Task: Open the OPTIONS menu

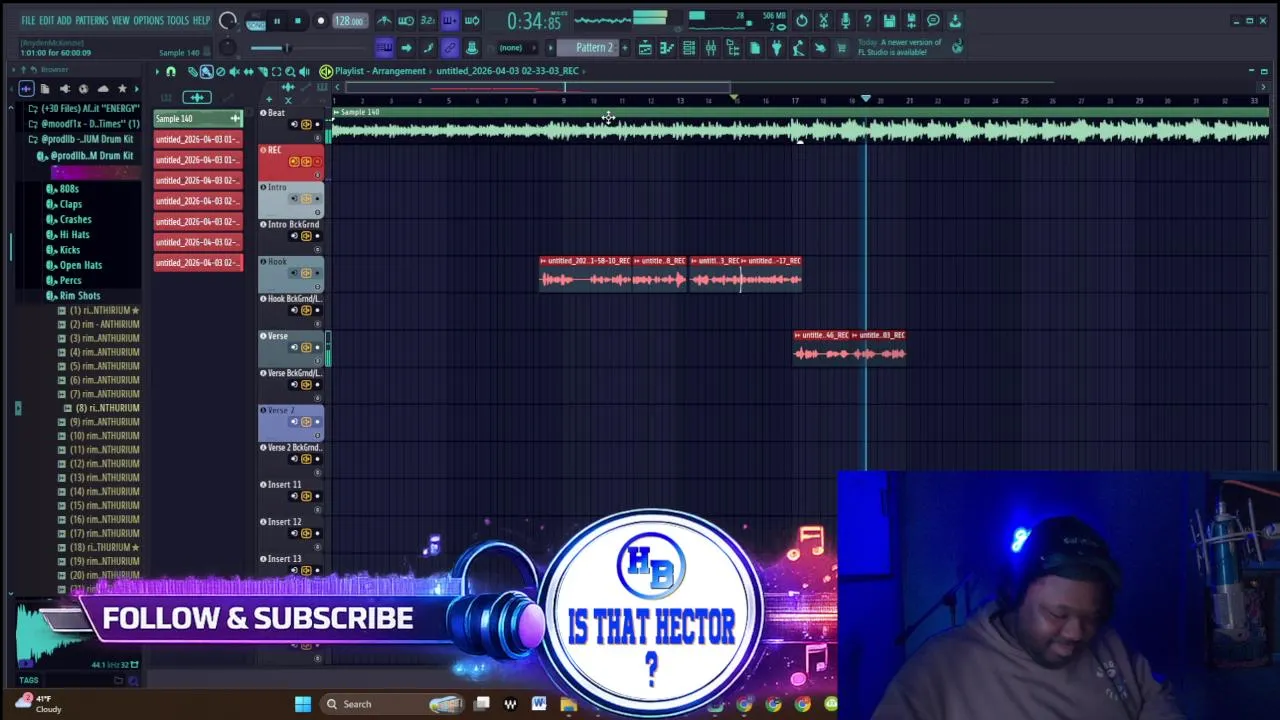Action: 148,21
